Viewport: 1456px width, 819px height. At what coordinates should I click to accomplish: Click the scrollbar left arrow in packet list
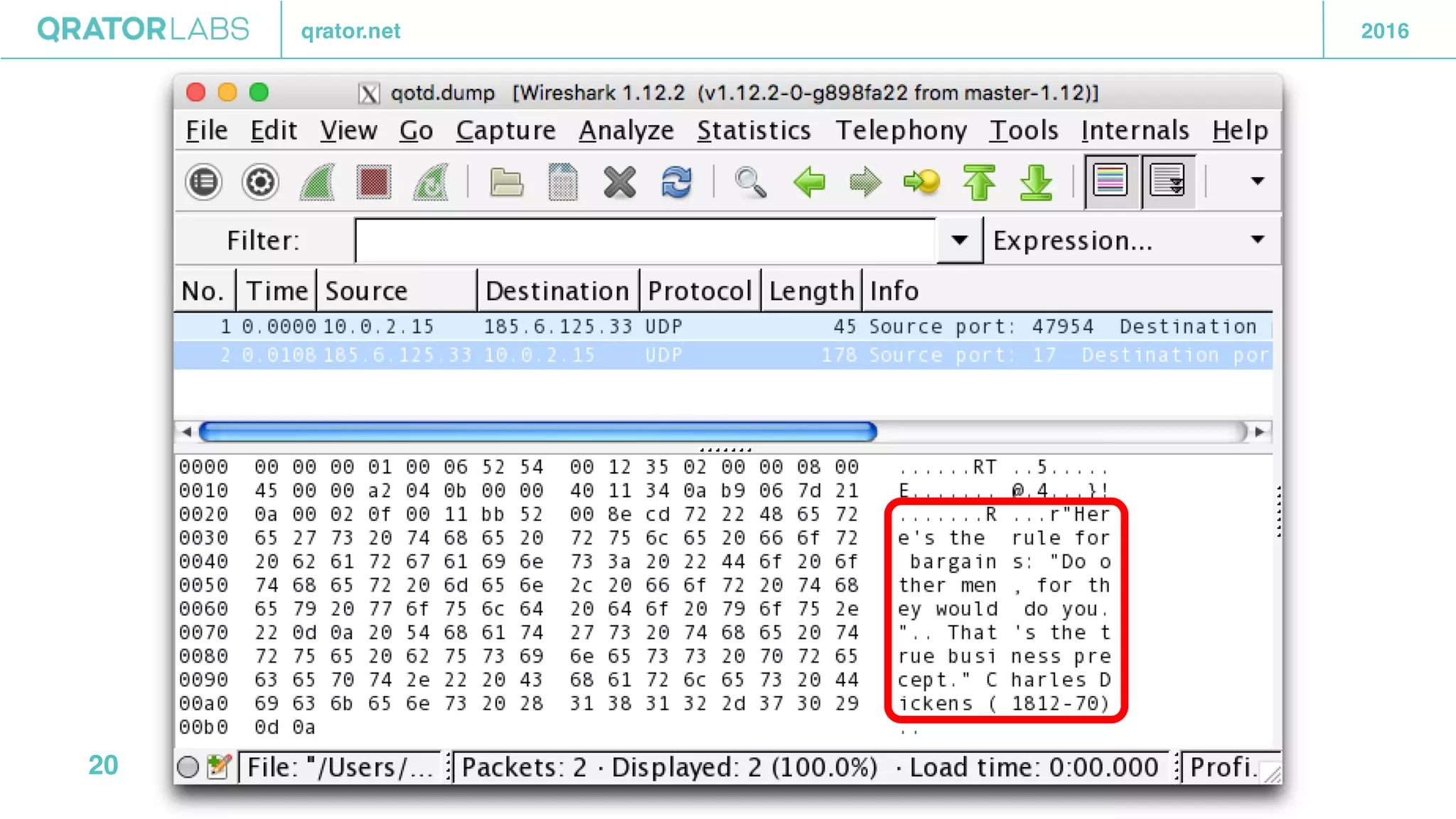(x=186, y=432)
